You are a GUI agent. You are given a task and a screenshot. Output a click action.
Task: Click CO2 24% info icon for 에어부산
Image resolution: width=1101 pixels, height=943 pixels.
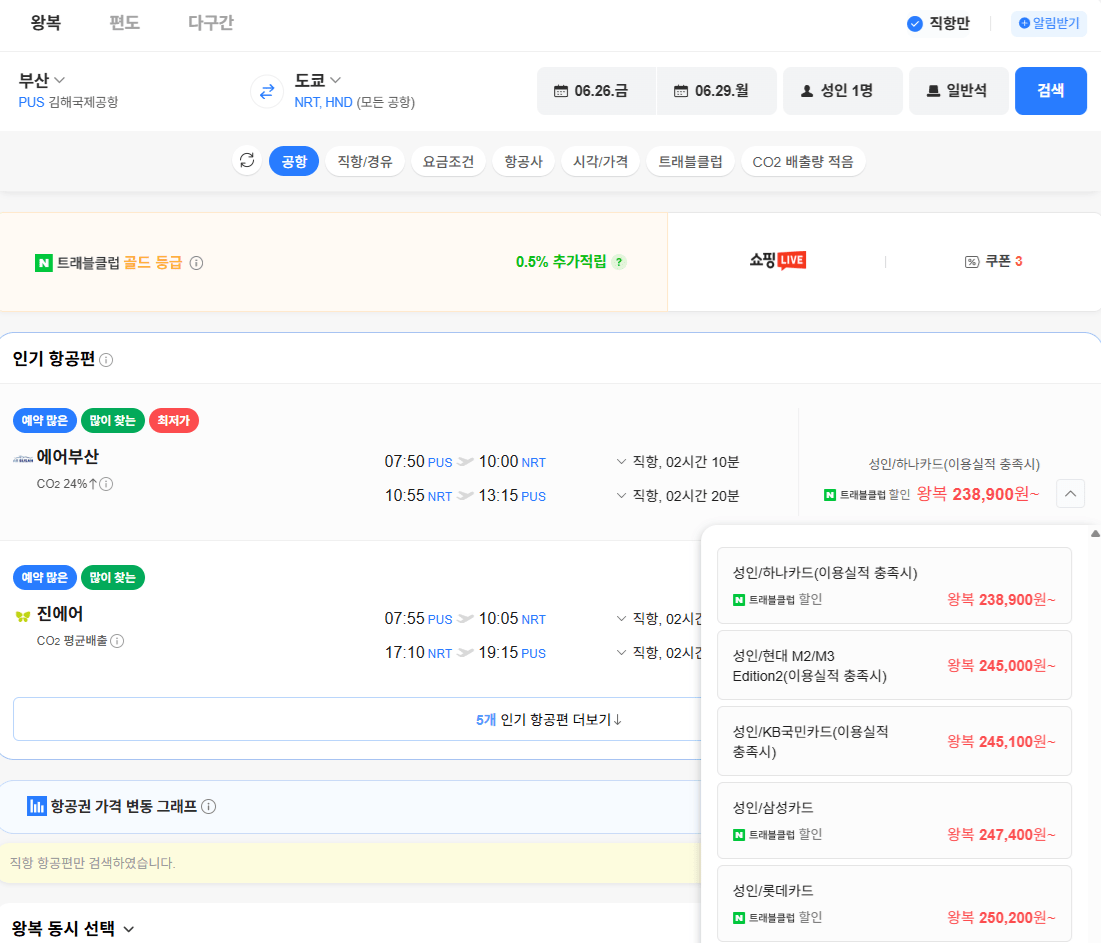(106, 484)
